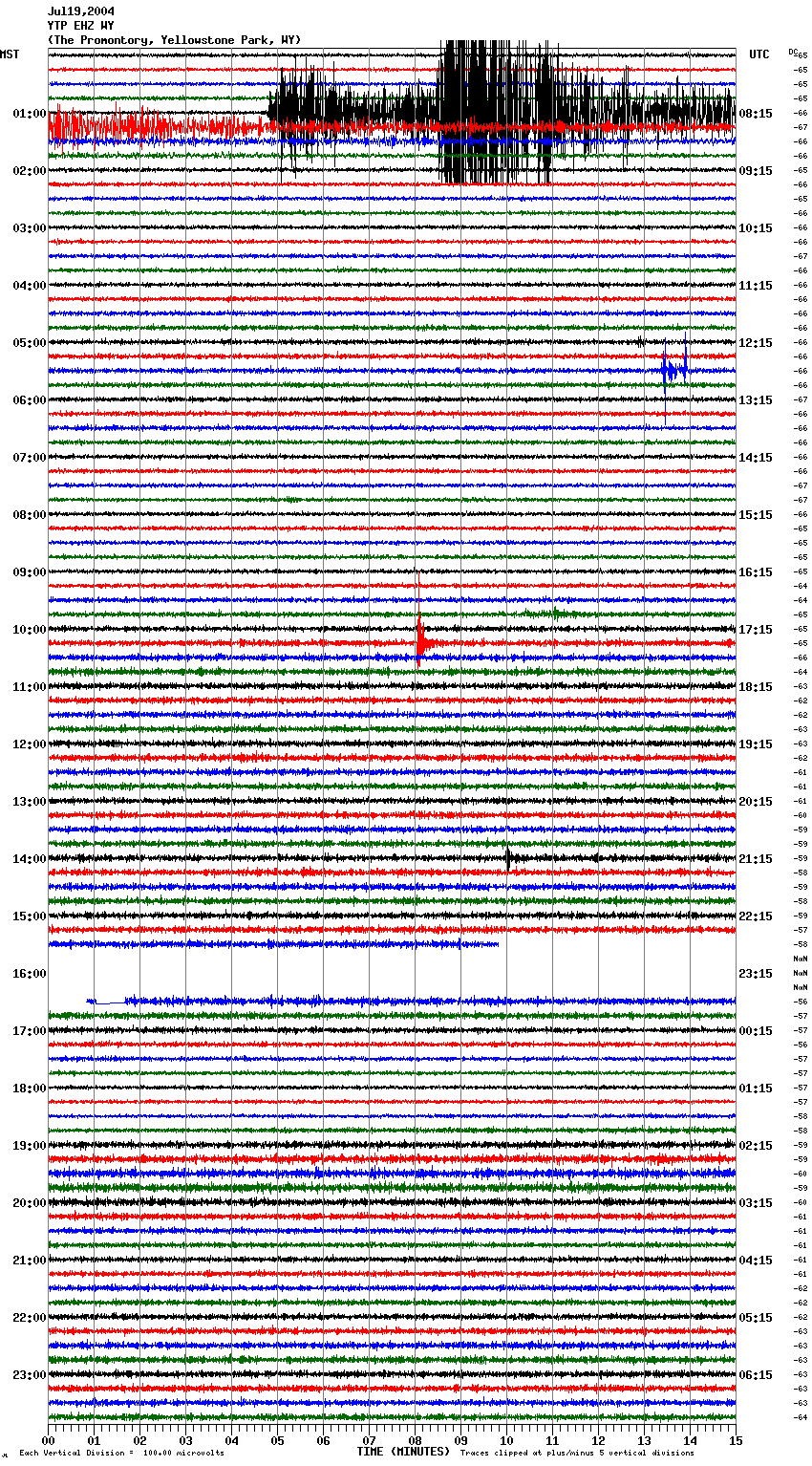
Task: Click the "DC" offset column header
Action: pos(793,52)
